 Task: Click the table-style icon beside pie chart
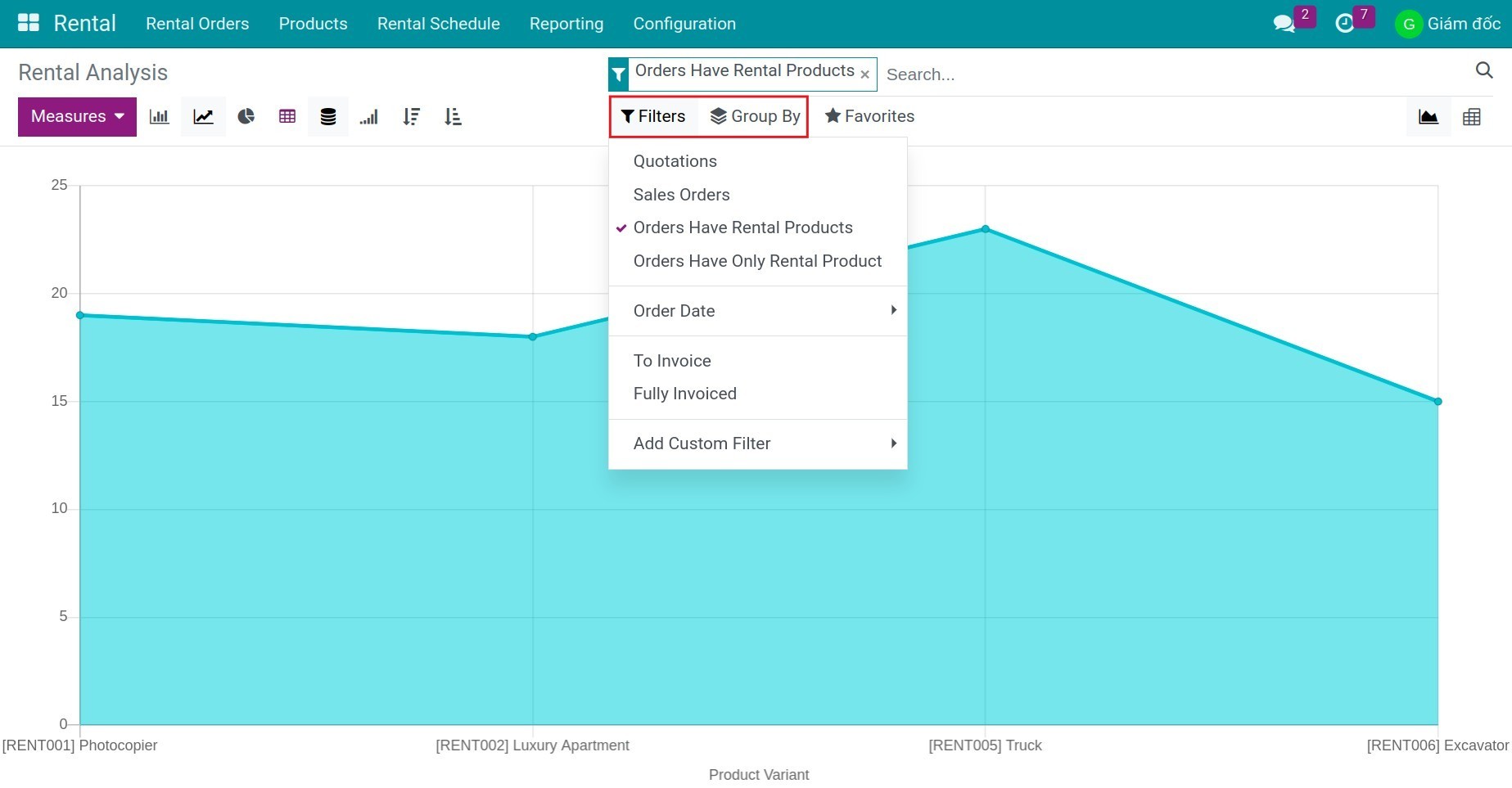coord(287,117)
